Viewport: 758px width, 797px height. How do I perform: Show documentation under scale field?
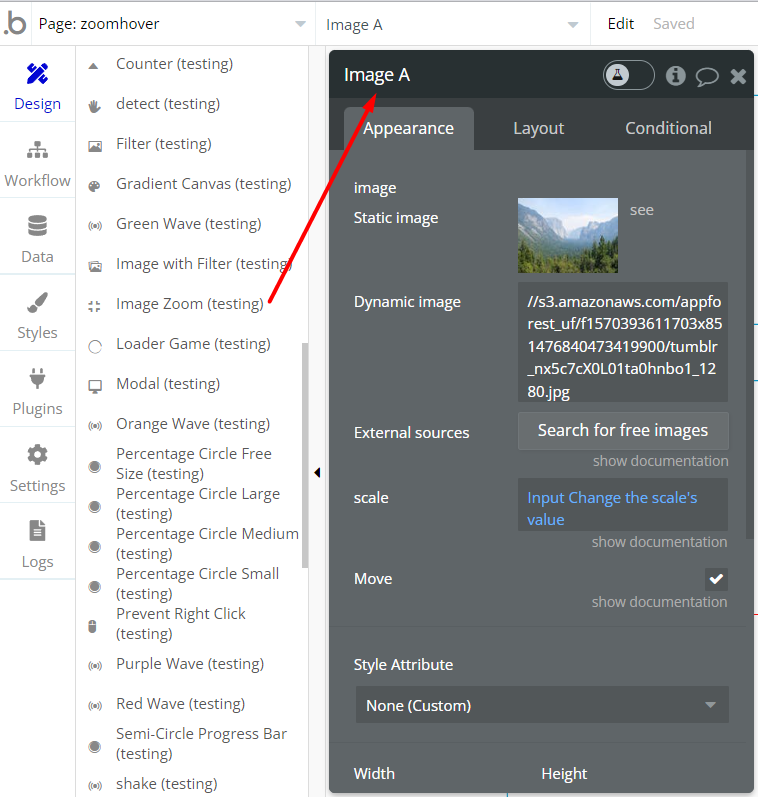point(659,542)
